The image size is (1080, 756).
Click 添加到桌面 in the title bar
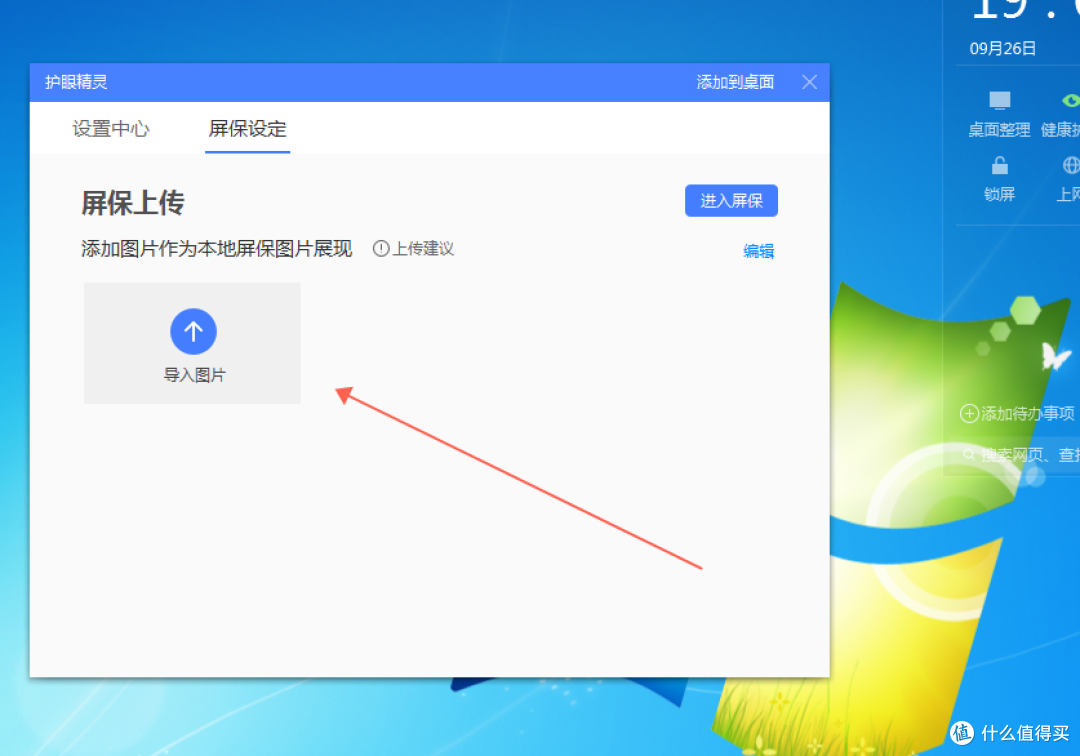pyautogui.click(x=735, y=83)
